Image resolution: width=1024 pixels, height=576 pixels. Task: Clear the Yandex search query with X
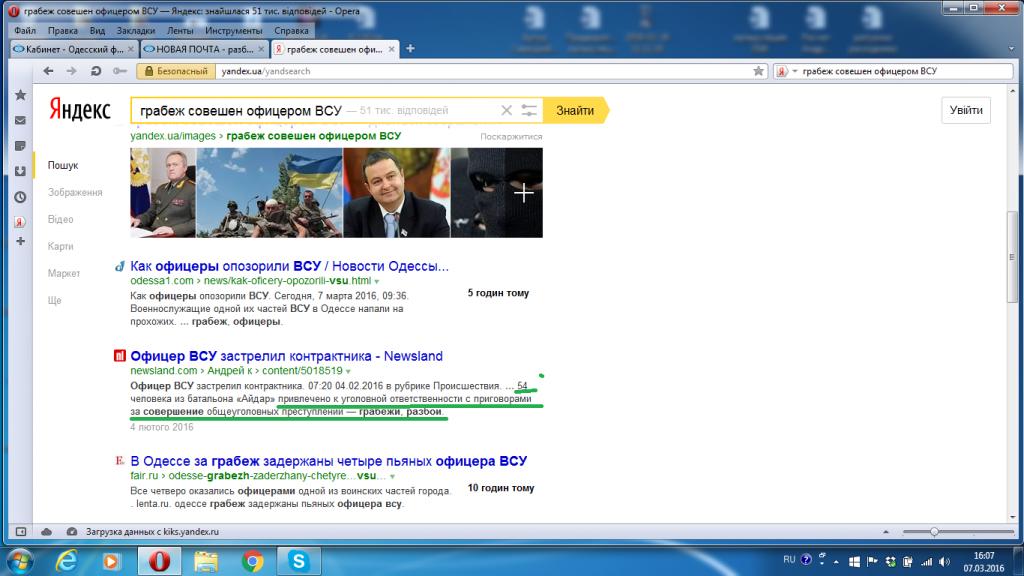pos(506,110)
